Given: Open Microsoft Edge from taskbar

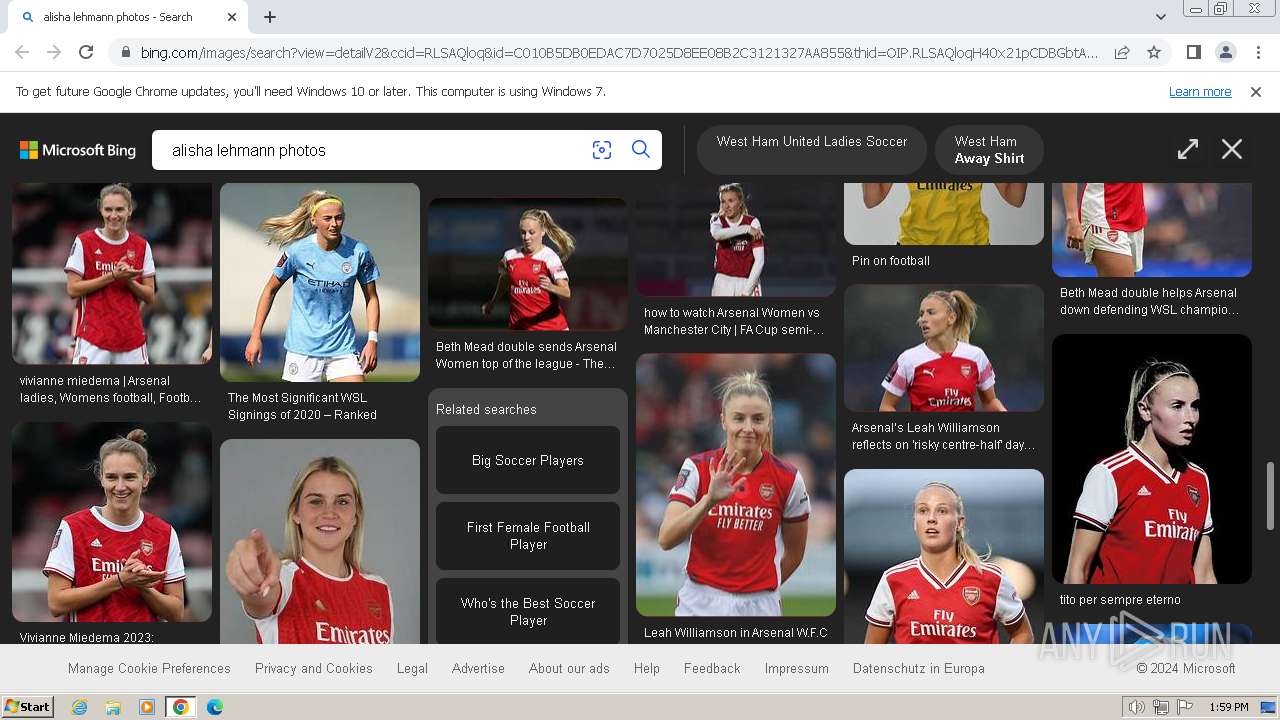Looking at the screenshot, I should [215, 707].
